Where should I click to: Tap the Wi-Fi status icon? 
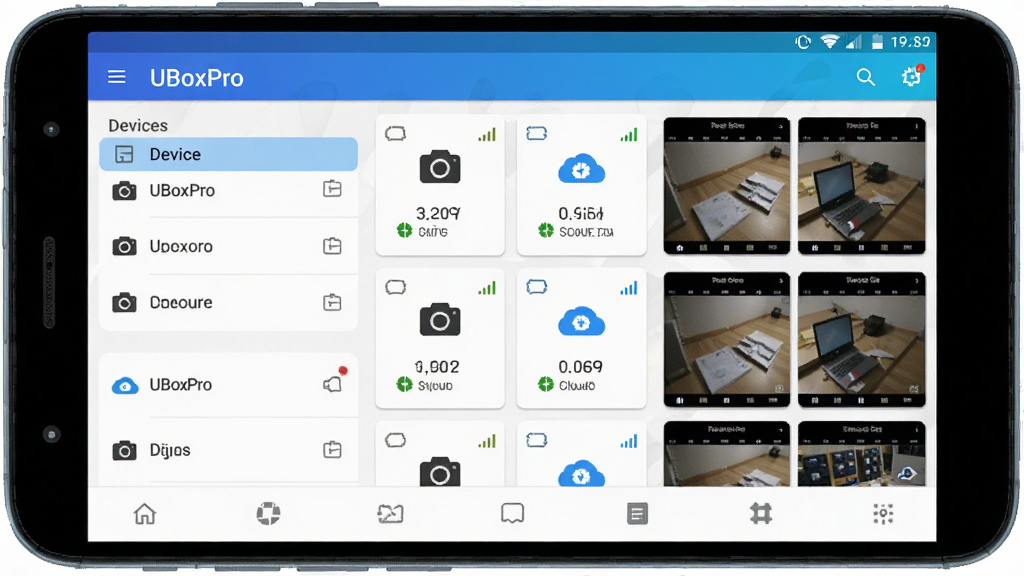tap(829, 42)
